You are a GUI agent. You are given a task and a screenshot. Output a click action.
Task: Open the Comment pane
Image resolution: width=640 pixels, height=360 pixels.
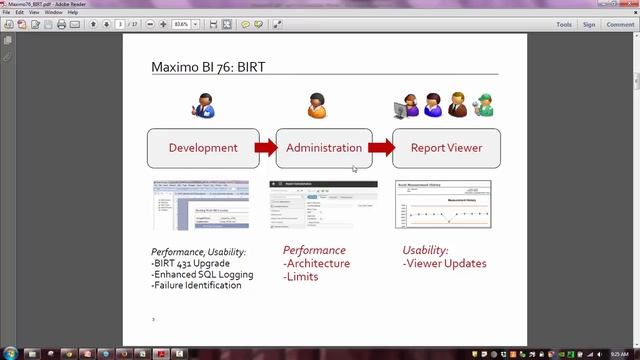click(620, 24)
